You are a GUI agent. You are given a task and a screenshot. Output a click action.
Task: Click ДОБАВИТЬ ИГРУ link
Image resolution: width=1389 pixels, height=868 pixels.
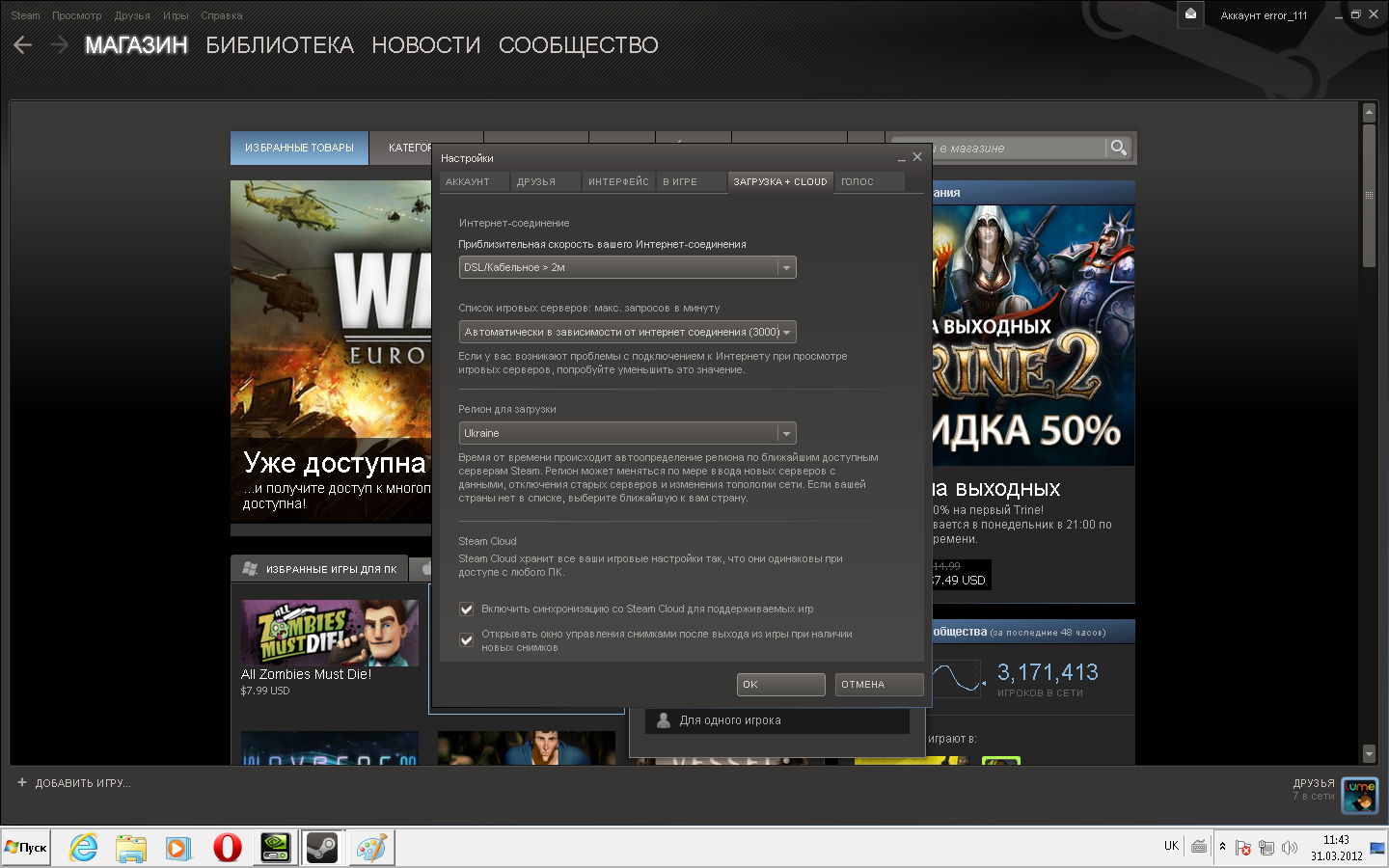click(x=83, y=783)
